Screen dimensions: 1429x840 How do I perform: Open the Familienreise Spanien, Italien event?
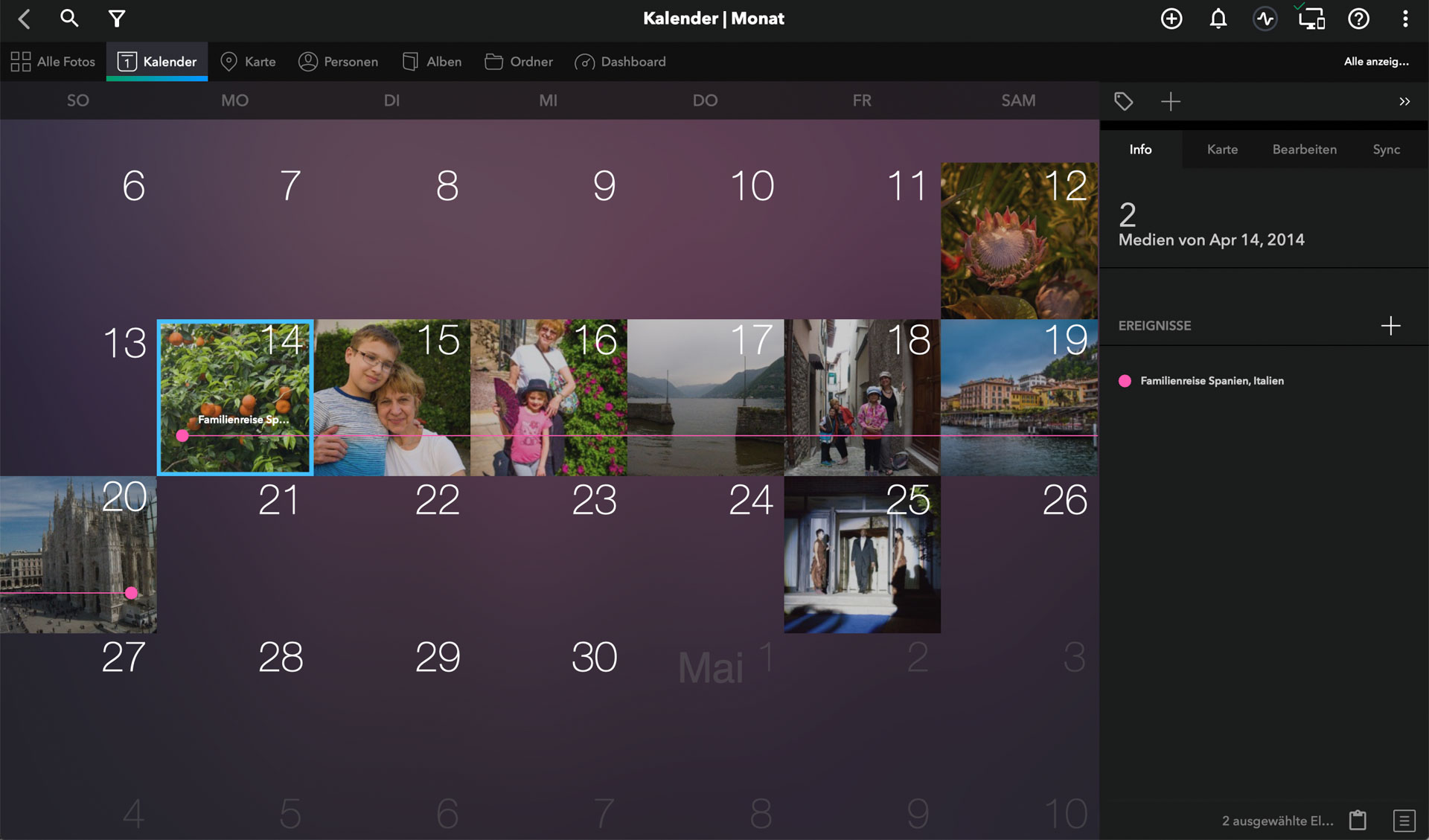coord(1212,381)
